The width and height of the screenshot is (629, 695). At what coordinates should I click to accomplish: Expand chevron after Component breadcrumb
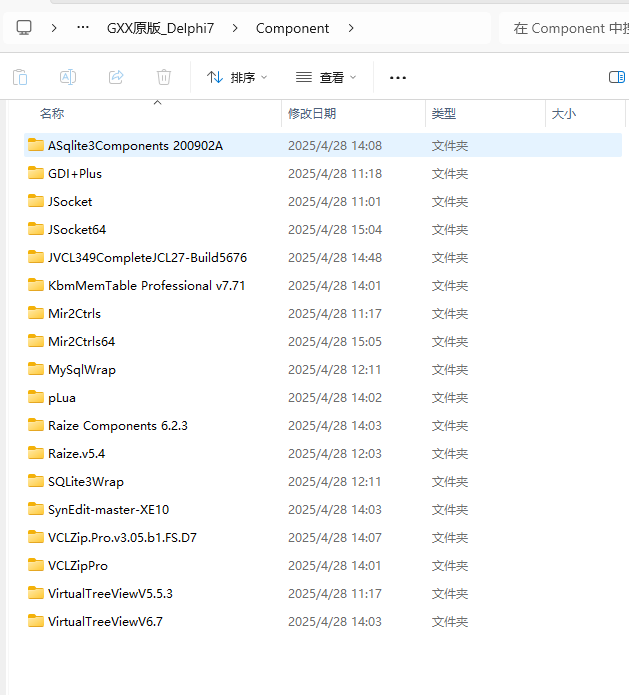[x=351, y=28]
